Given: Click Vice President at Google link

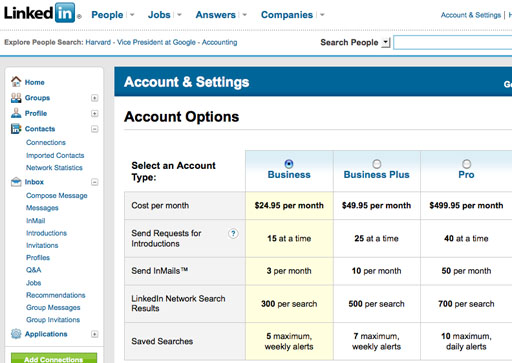Looking at the screenshot, I should pyautogui.click(x=156, y=42).
